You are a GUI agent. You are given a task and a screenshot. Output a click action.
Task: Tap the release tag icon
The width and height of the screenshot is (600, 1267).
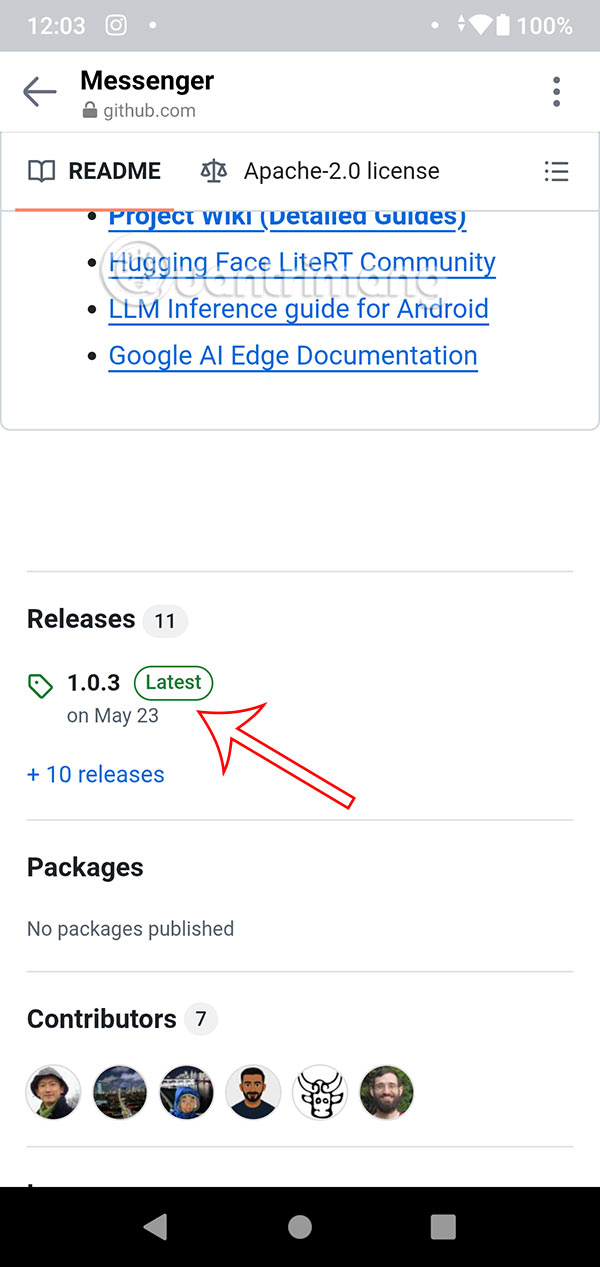click(40, 686)
